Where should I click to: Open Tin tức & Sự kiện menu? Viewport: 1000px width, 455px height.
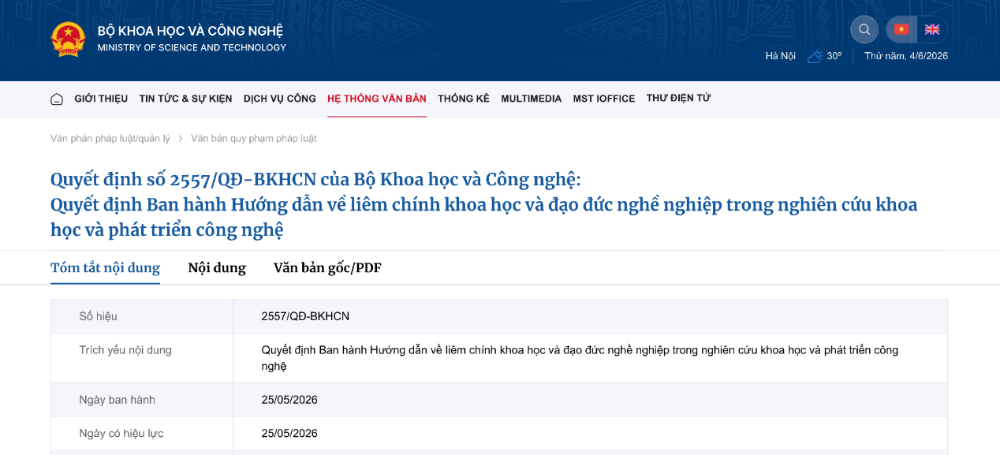tap(186, 99)
